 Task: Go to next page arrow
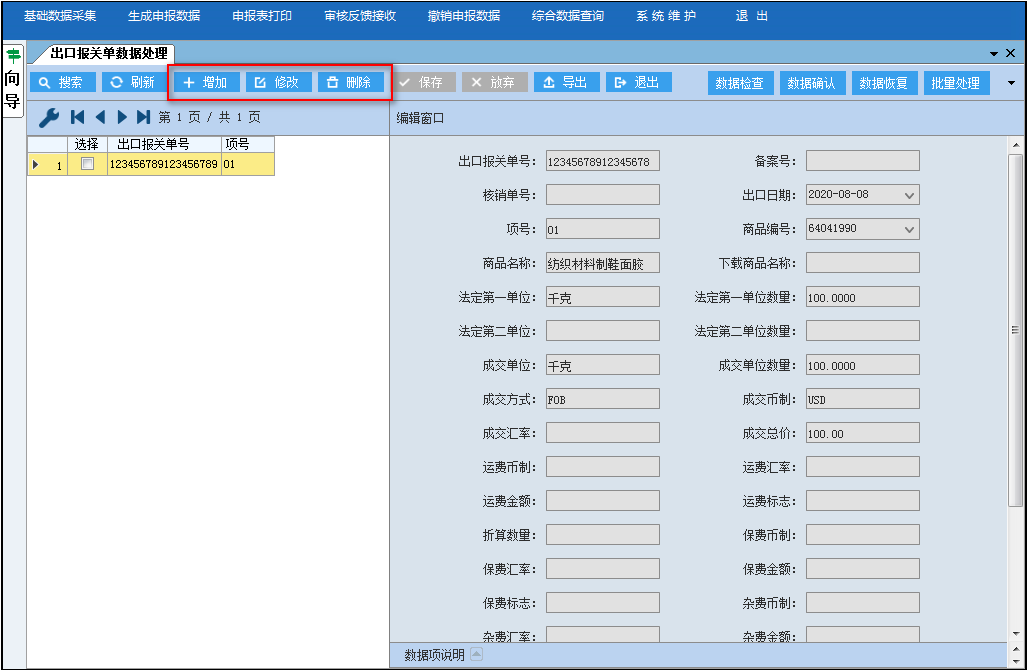[x=122, y=117]
